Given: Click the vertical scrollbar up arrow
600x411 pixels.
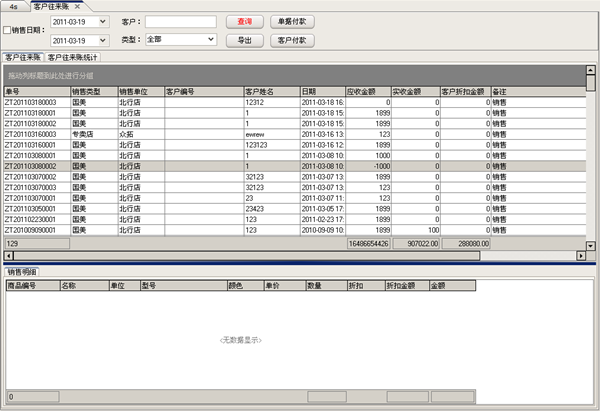Looking at the screenshot, I should 590,71.
